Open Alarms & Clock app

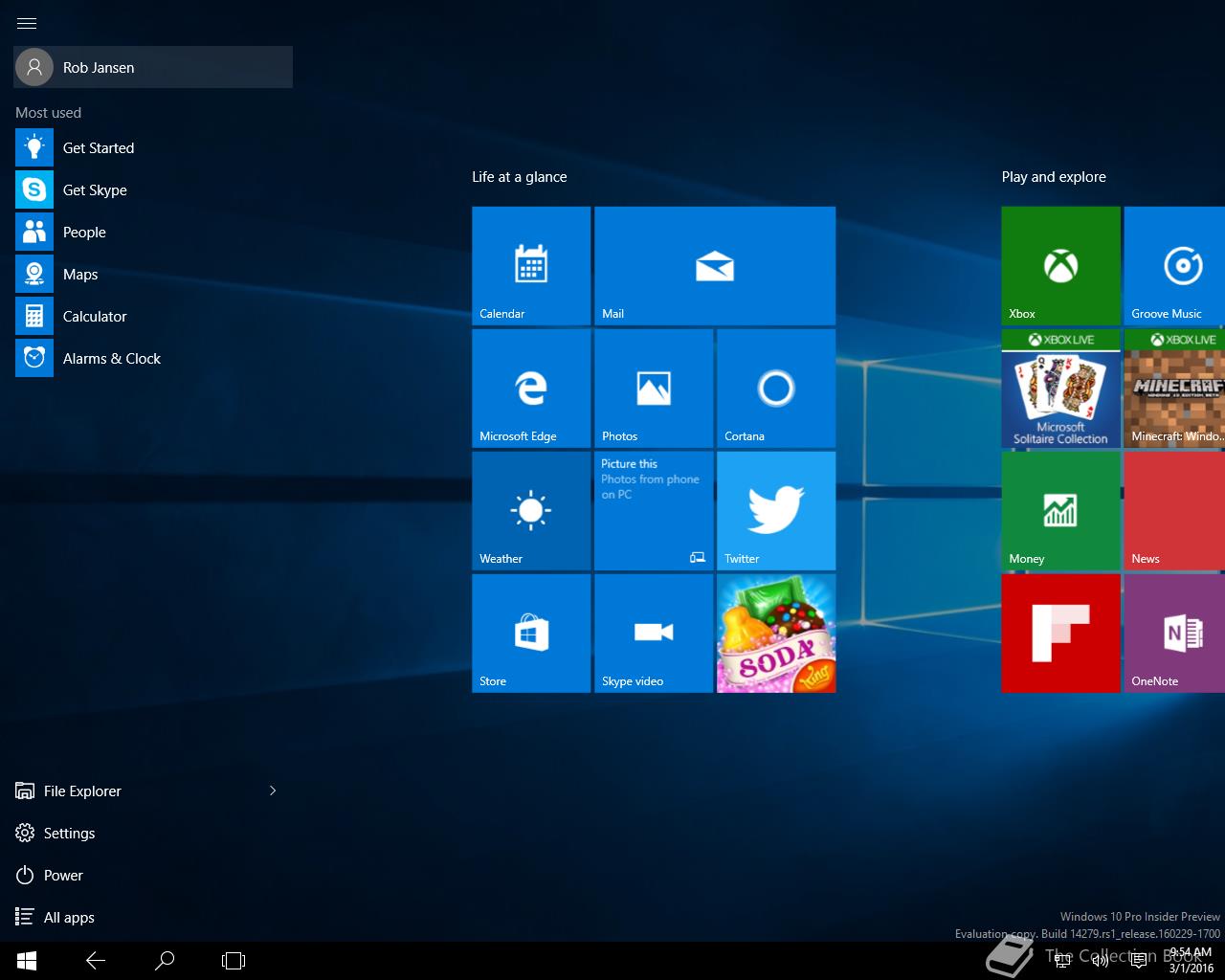[x=153, y=358]
